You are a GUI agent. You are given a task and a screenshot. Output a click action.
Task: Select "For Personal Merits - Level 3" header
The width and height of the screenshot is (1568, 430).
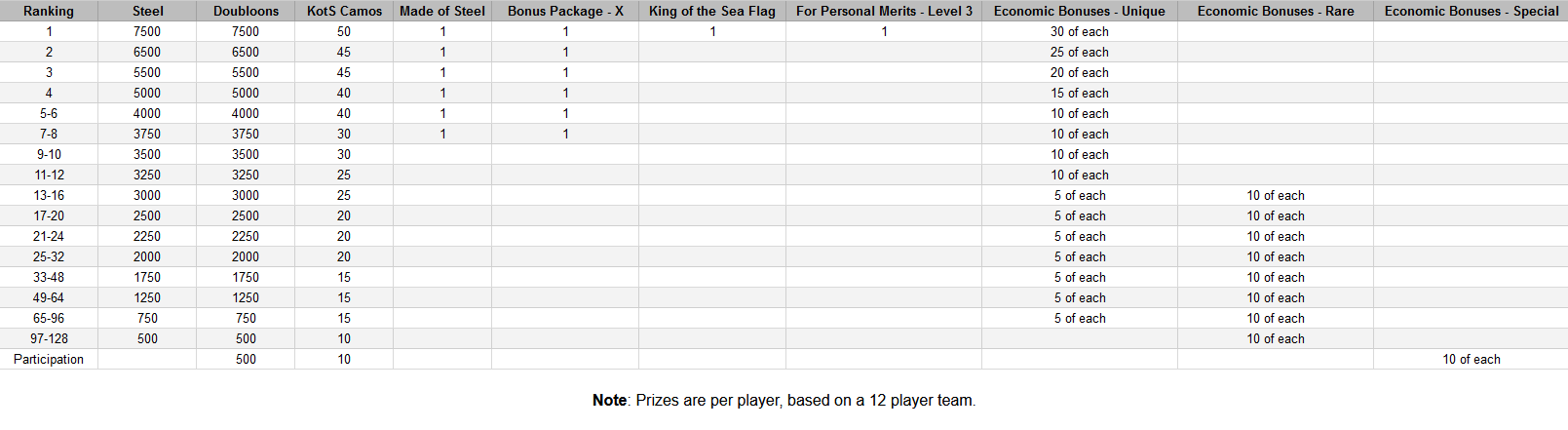(884, 11)
